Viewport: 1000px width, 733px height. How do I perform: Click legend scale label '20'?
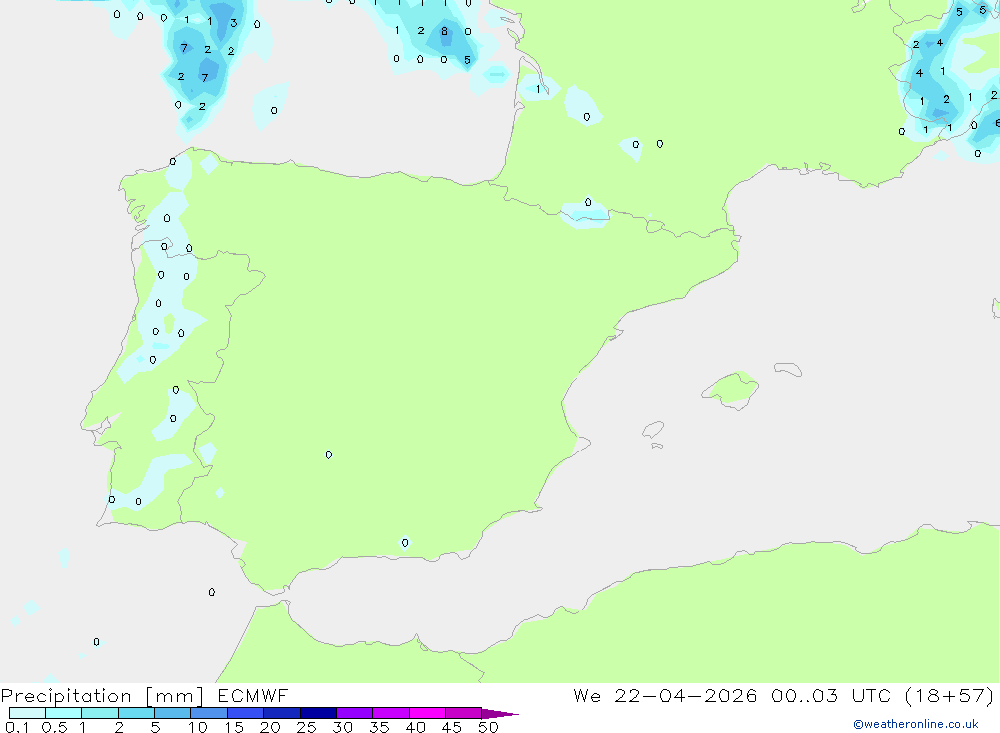tap(270, 727)
